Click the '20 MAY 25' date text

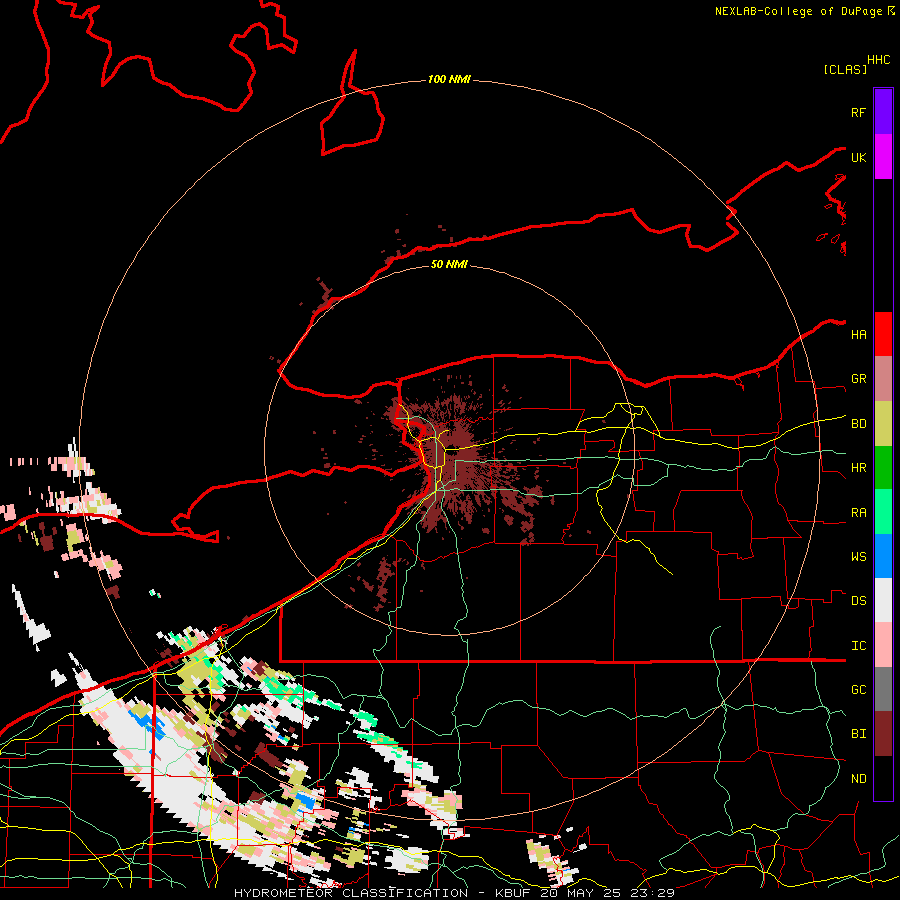(x=582, y=893)
